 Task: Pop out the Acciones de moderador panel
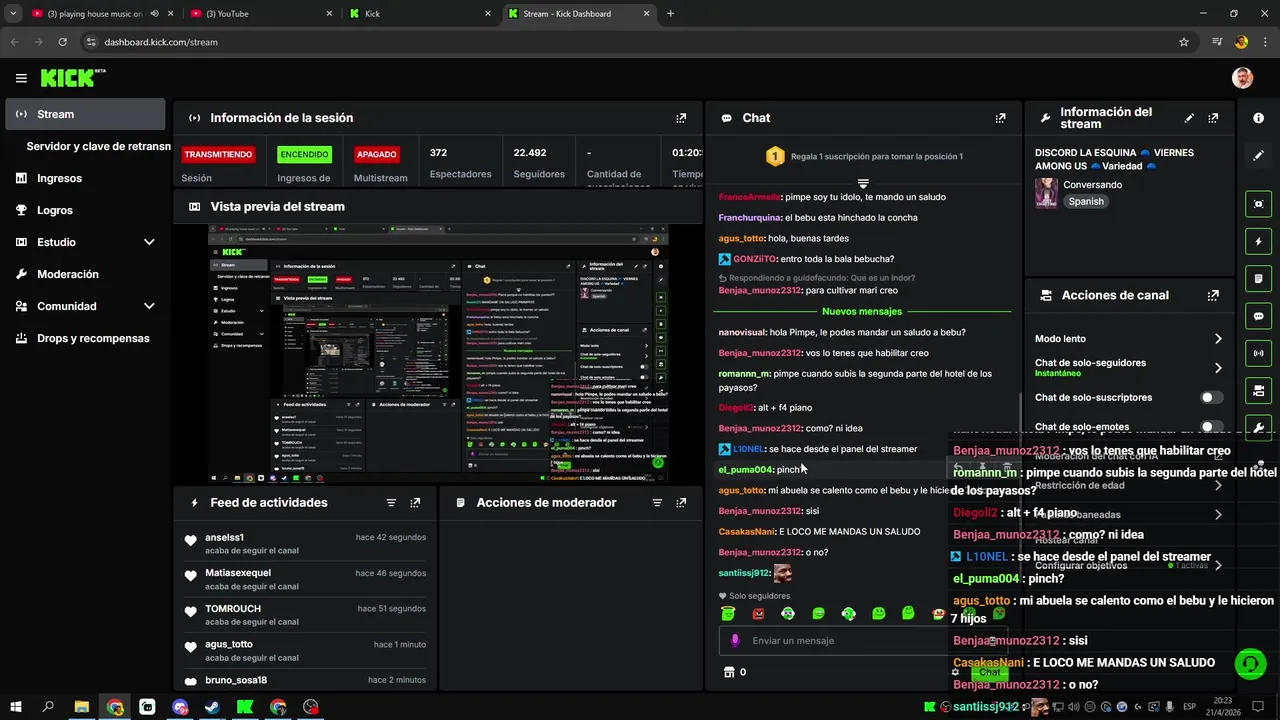681,503
